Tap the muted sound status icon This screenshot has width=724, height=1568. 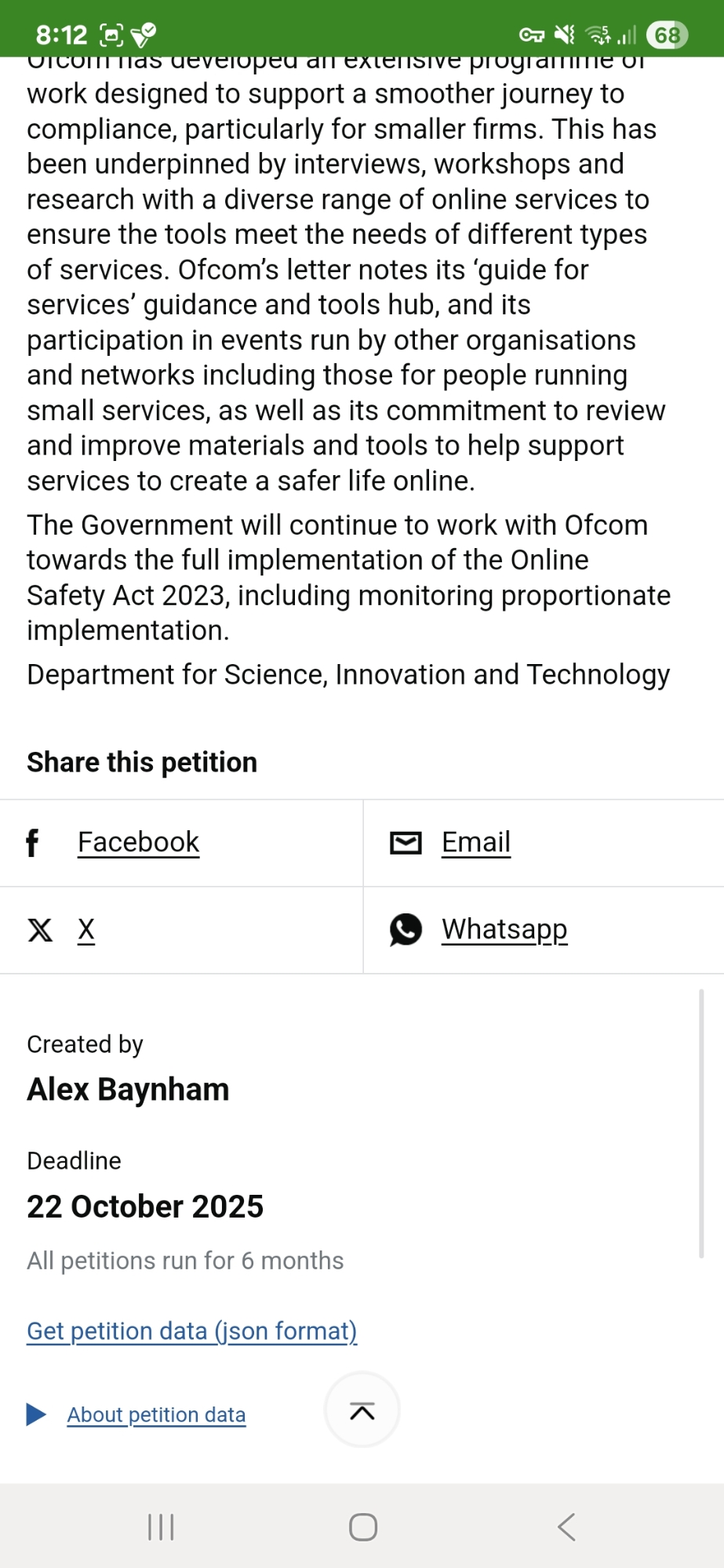[564, 35]
